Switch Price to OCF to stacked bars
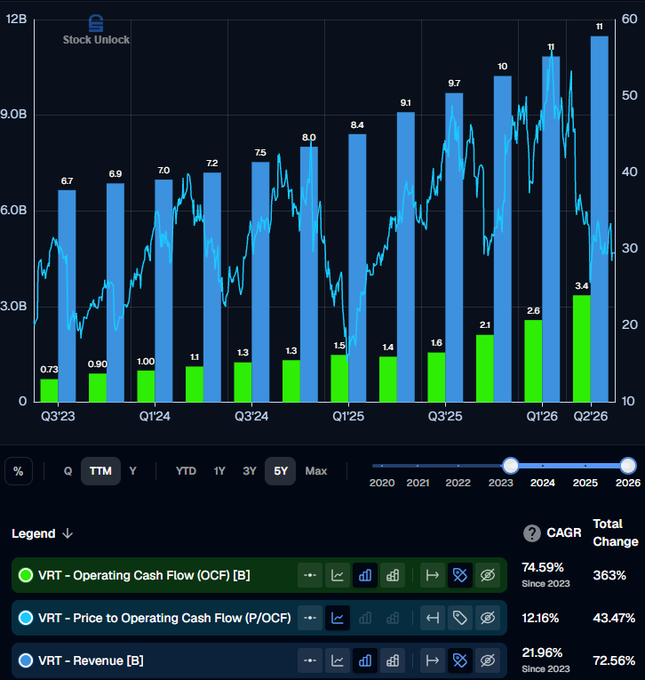The image size is (645, 680). point(393,618)
